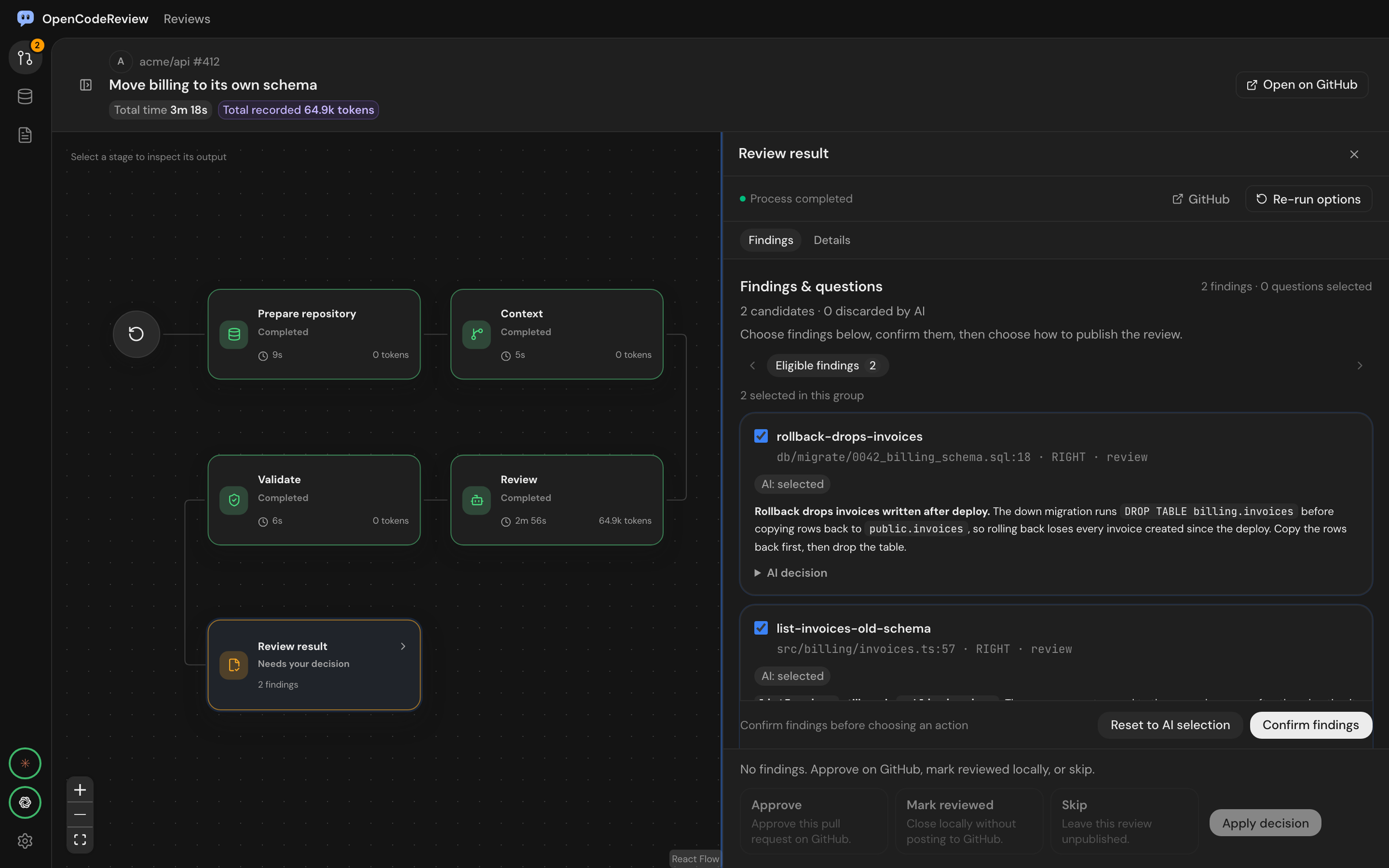Click the Review stage robot icon

[x=477, y=500]
